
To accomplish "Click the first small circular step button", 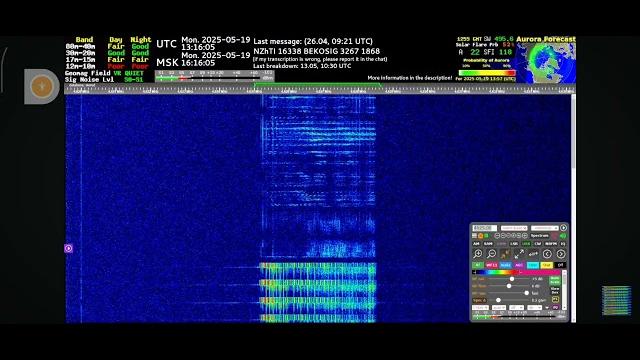I will tap(497, 236).
